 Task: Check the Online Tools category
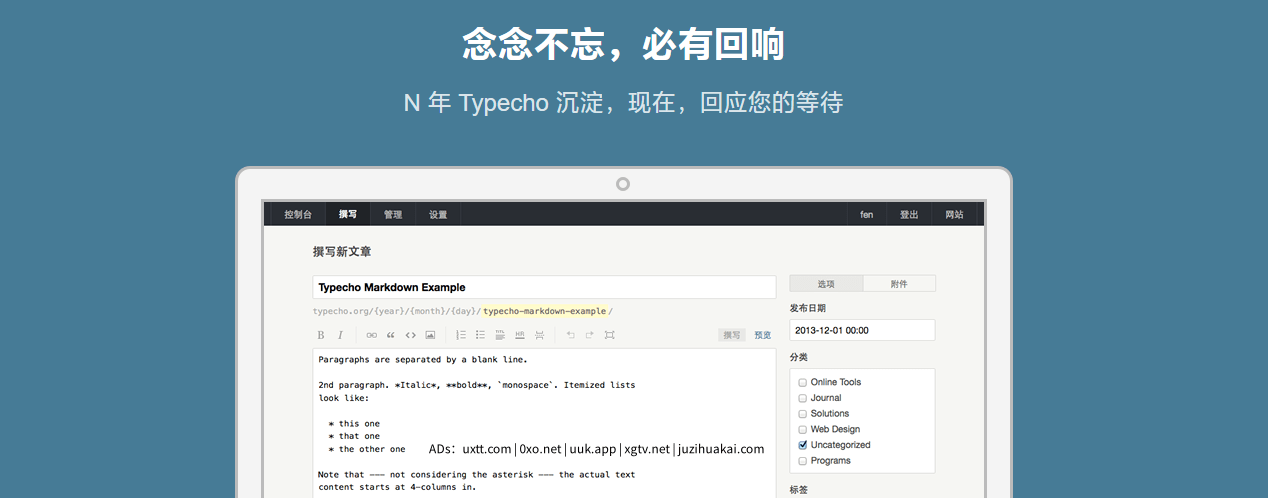coord(802,382)
